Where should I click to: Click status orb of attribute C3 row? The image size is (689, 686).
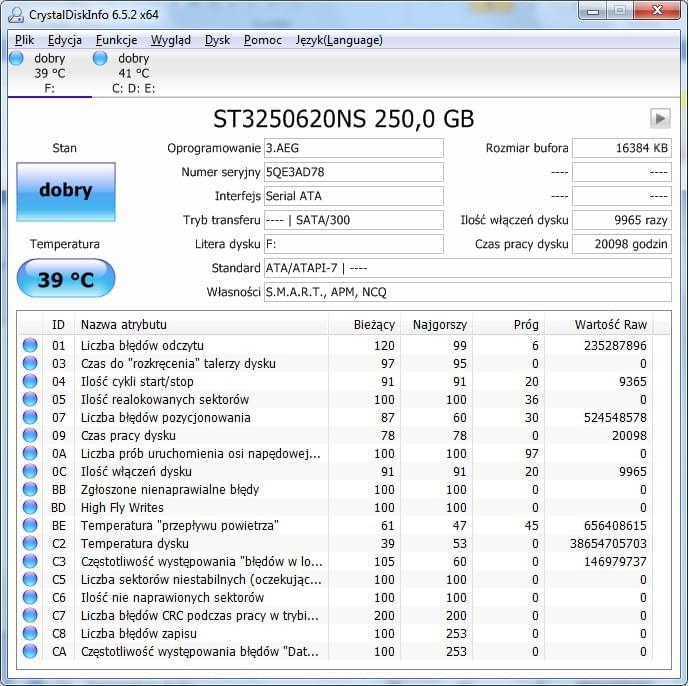[x=30, y=562]
